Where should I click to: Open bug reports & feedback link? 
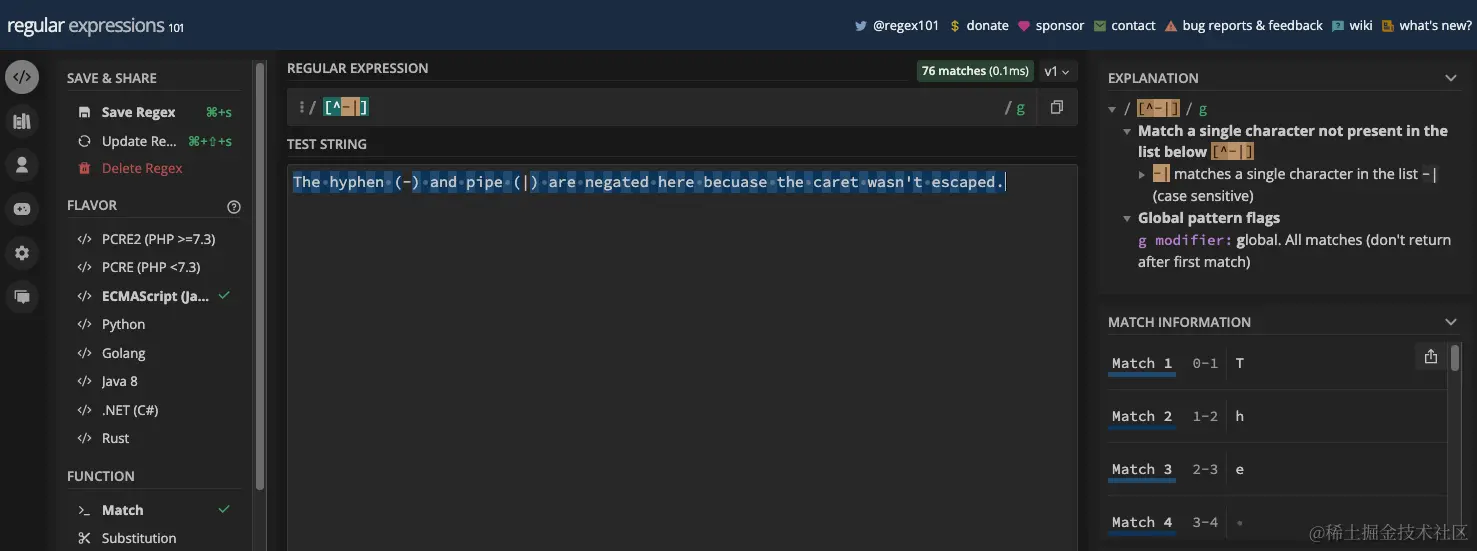point(1252,26)
